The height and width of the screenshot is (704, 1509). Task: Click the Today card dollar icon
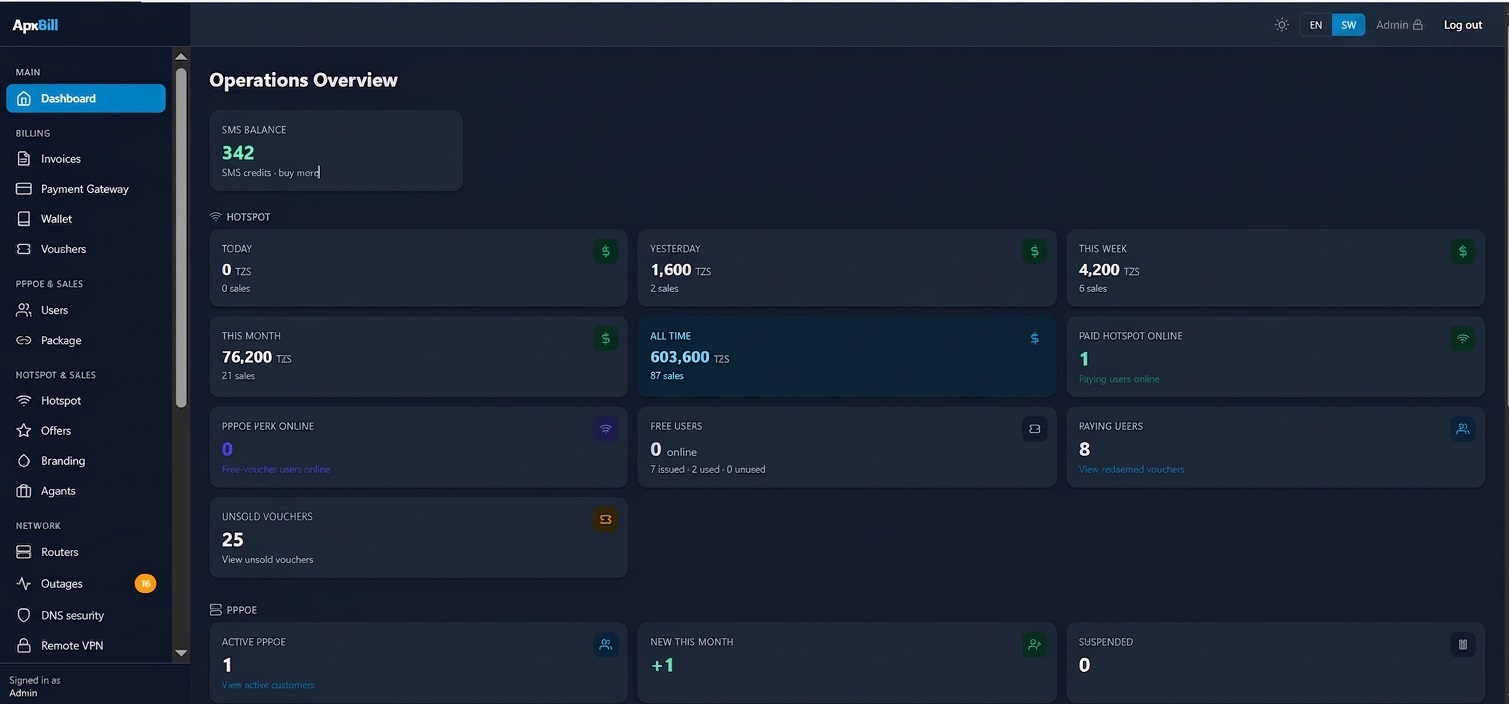(605, 251)
